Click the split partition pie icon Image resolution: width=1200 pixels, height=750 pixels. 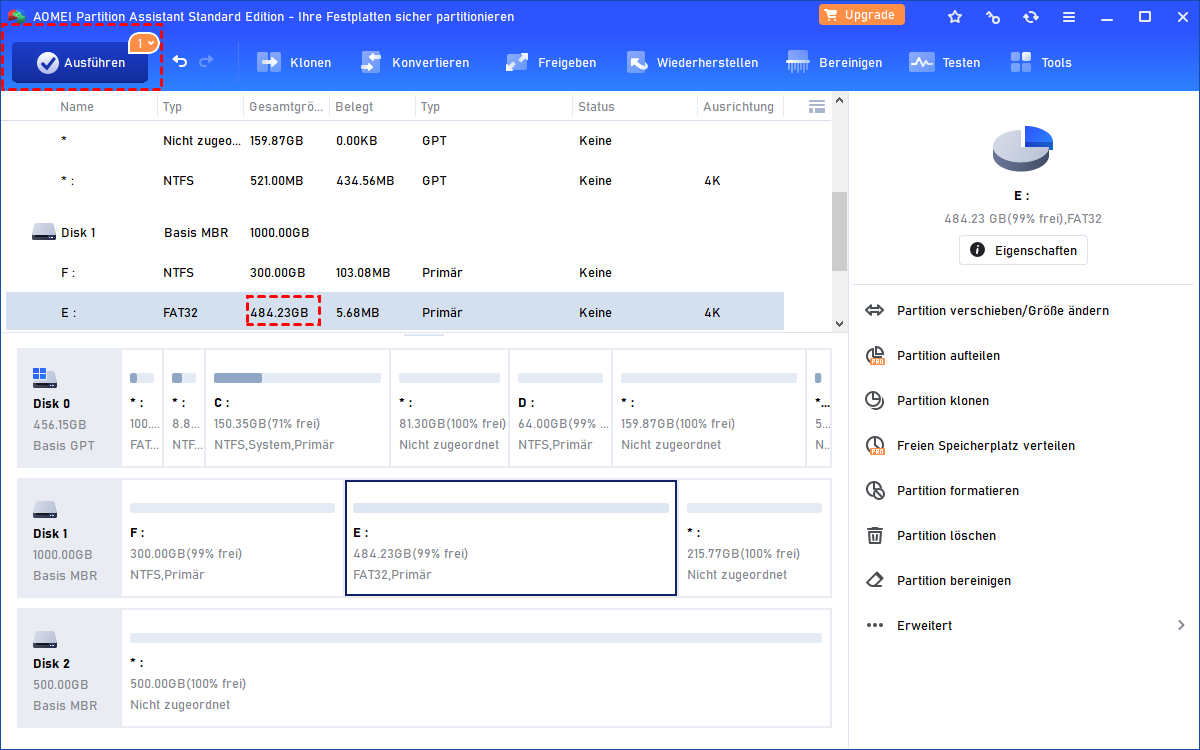(875, 355)
